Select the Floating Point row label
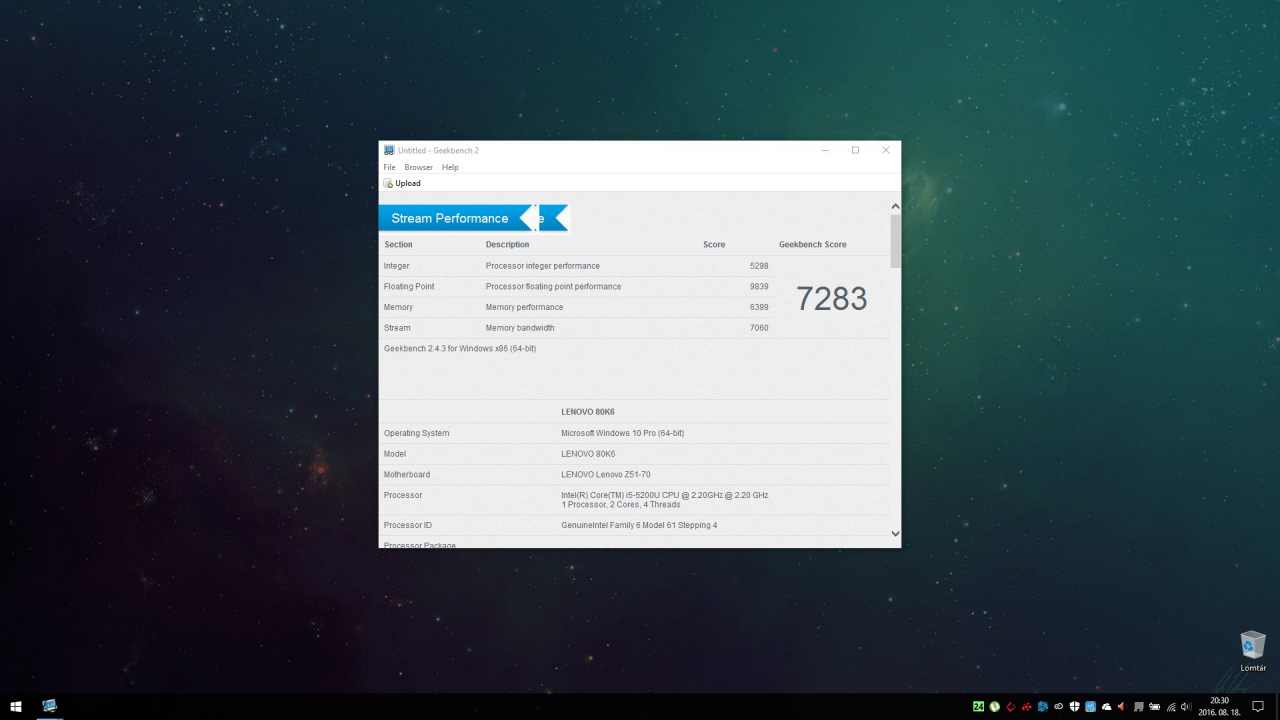The width and height of the screenshot is (1280, 720). tap(409, 286)
